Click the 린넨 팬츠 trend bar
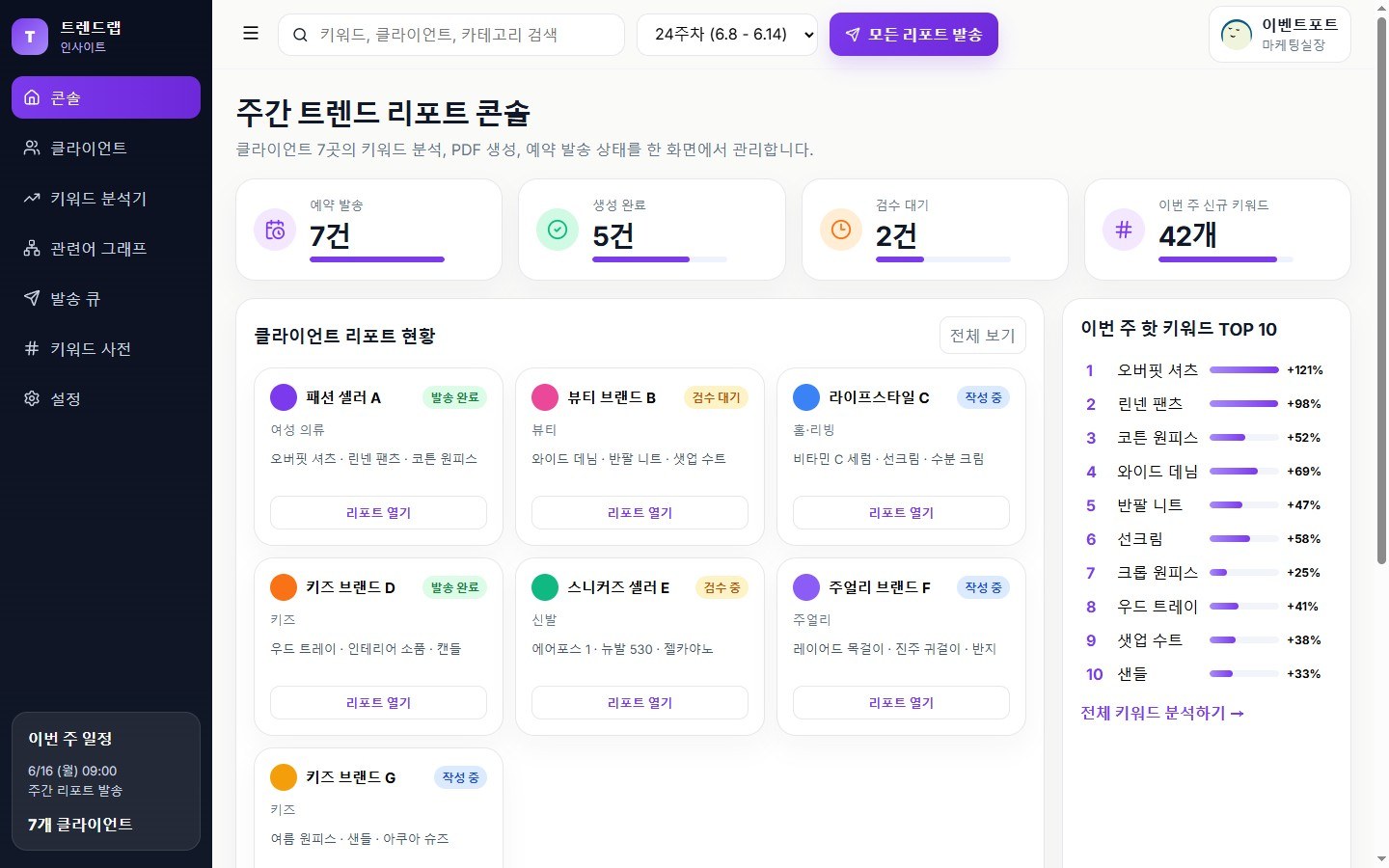This screenshot has height=868, width=1389. 1244,404
